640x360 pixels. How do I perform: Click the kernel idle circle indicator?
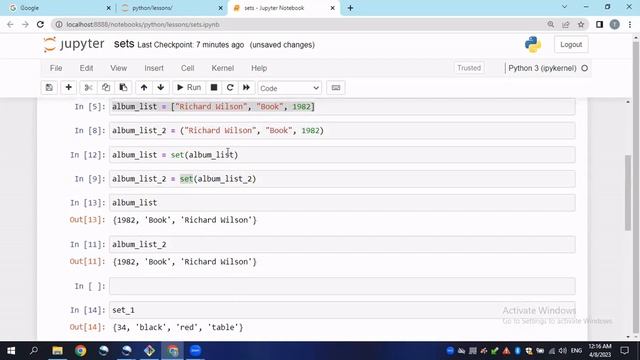(x=584, y=68)
